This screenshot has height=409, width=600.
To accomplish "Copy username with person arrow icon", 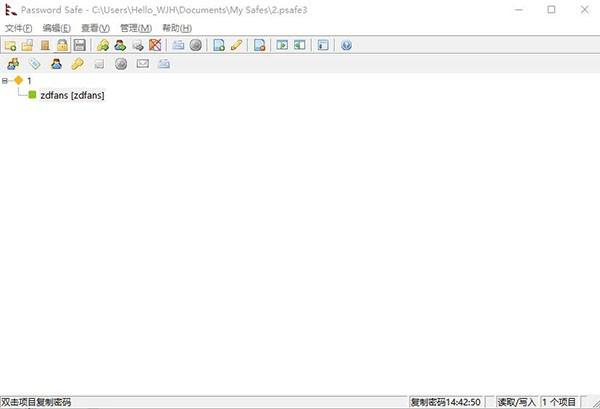I will tap(120, 46).
